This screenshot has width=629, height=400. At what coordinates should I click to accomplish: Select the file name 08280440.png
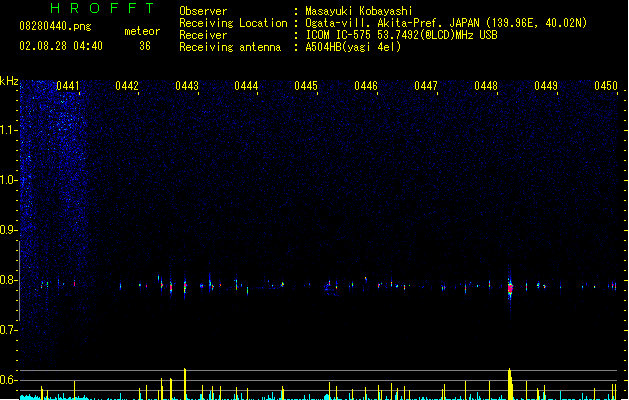55,26
